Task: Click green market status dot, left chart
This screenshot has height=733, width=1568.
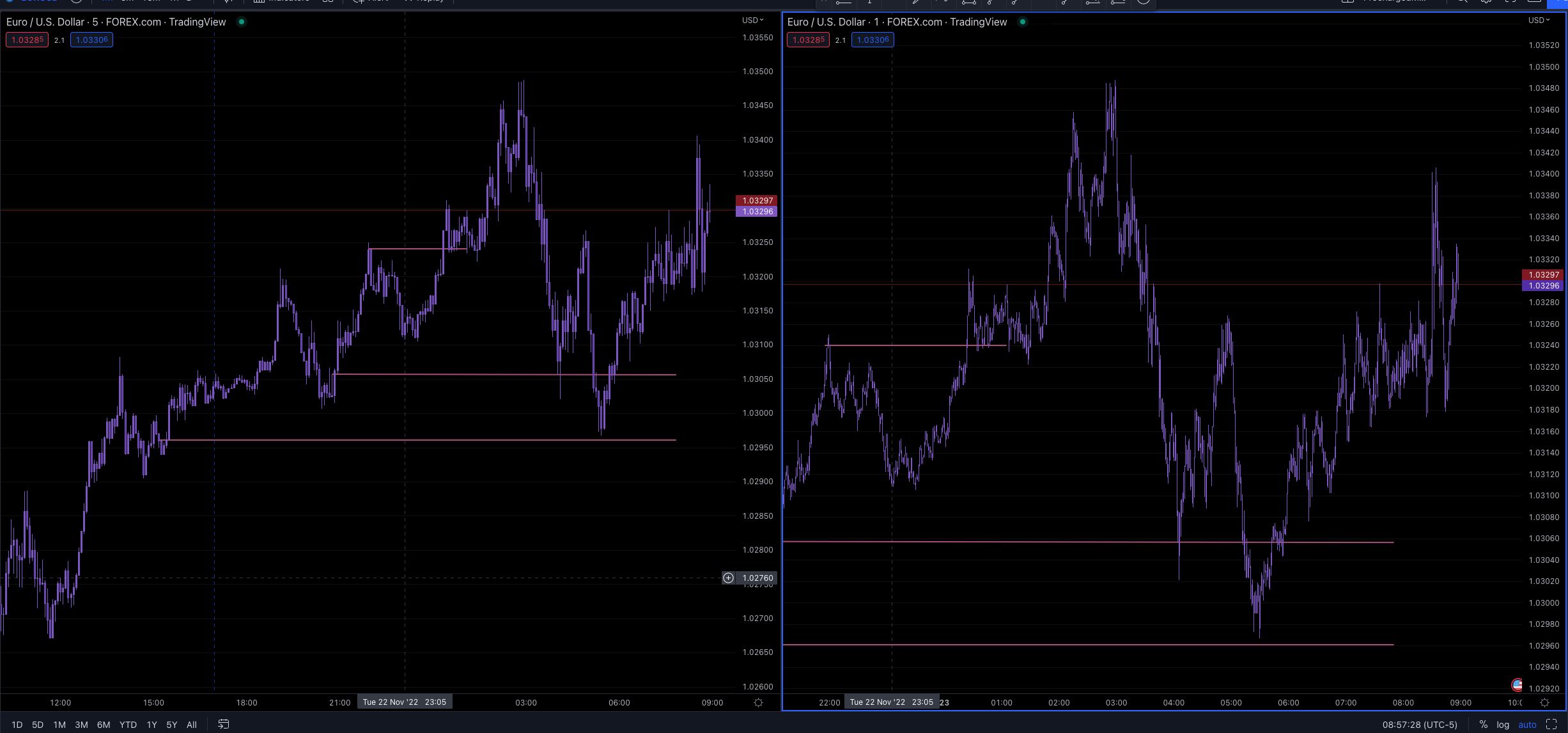Action: [x=242, y=22]
